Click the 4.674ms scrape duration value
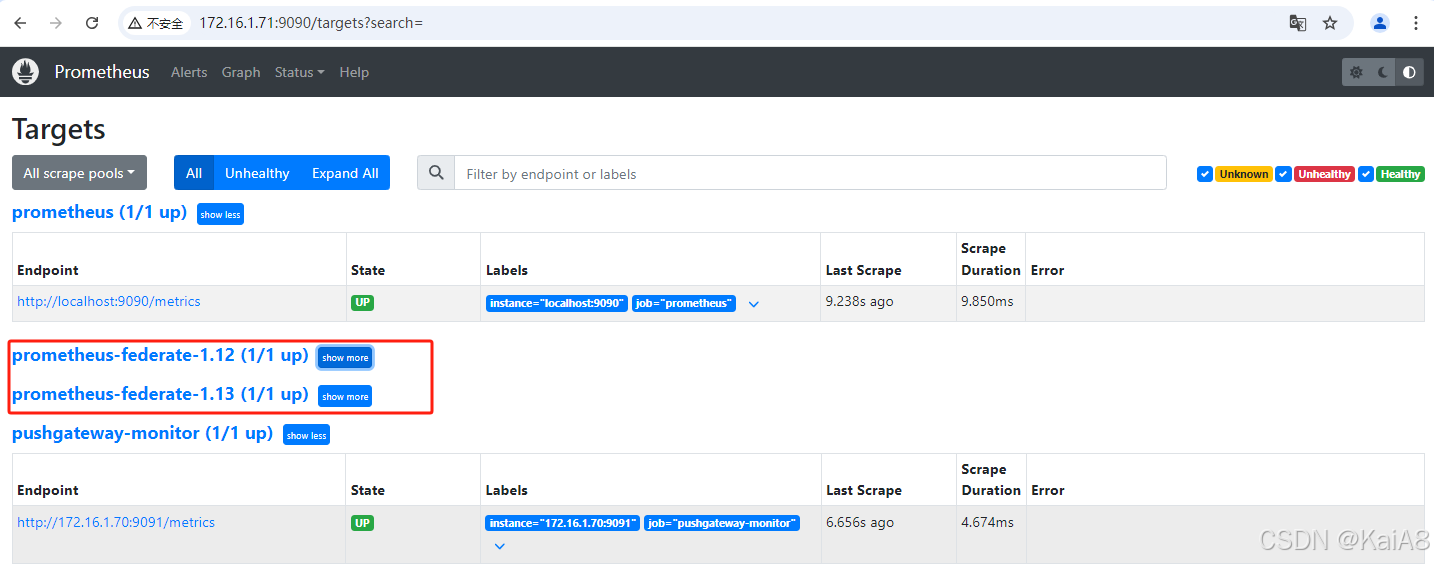Screen dimensions: 1434x566 pos(987,522)
